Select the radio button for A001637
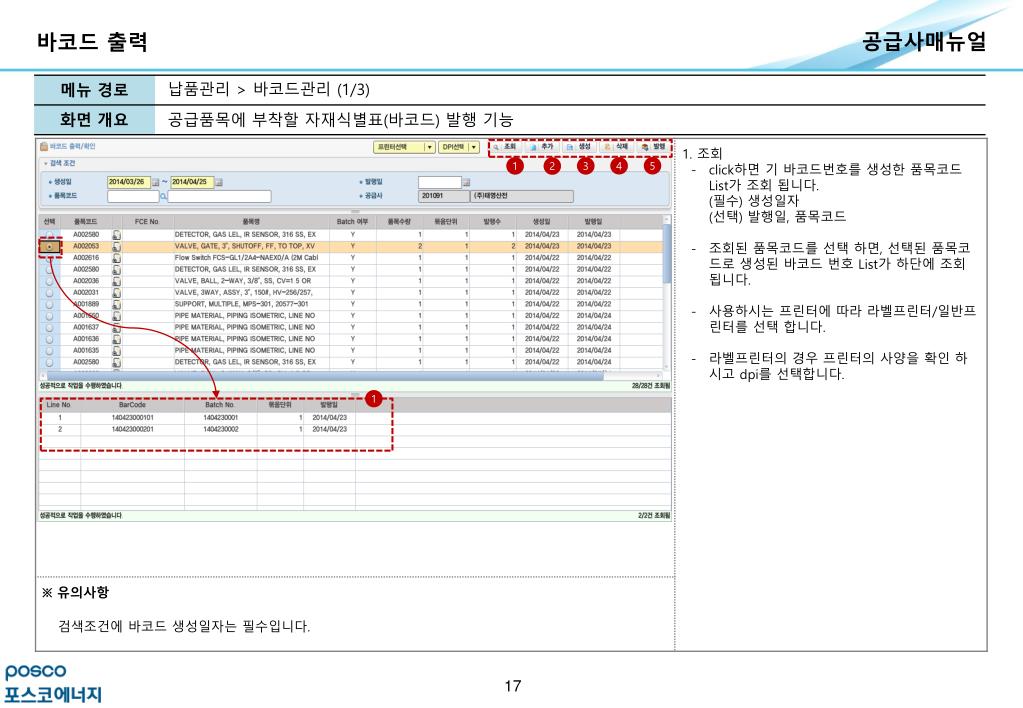This screenshot has height=708, width=1023. (50, 327)
